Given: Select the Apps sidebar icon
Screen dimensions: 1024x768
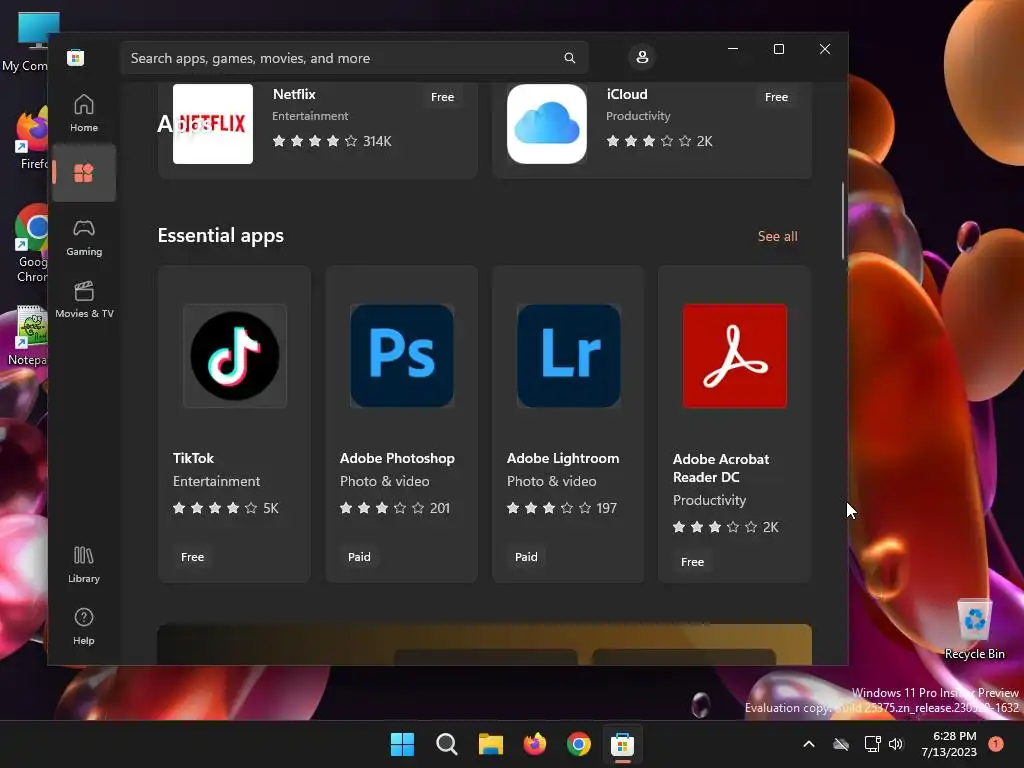Looking at the screenshot, I should 84,173.
